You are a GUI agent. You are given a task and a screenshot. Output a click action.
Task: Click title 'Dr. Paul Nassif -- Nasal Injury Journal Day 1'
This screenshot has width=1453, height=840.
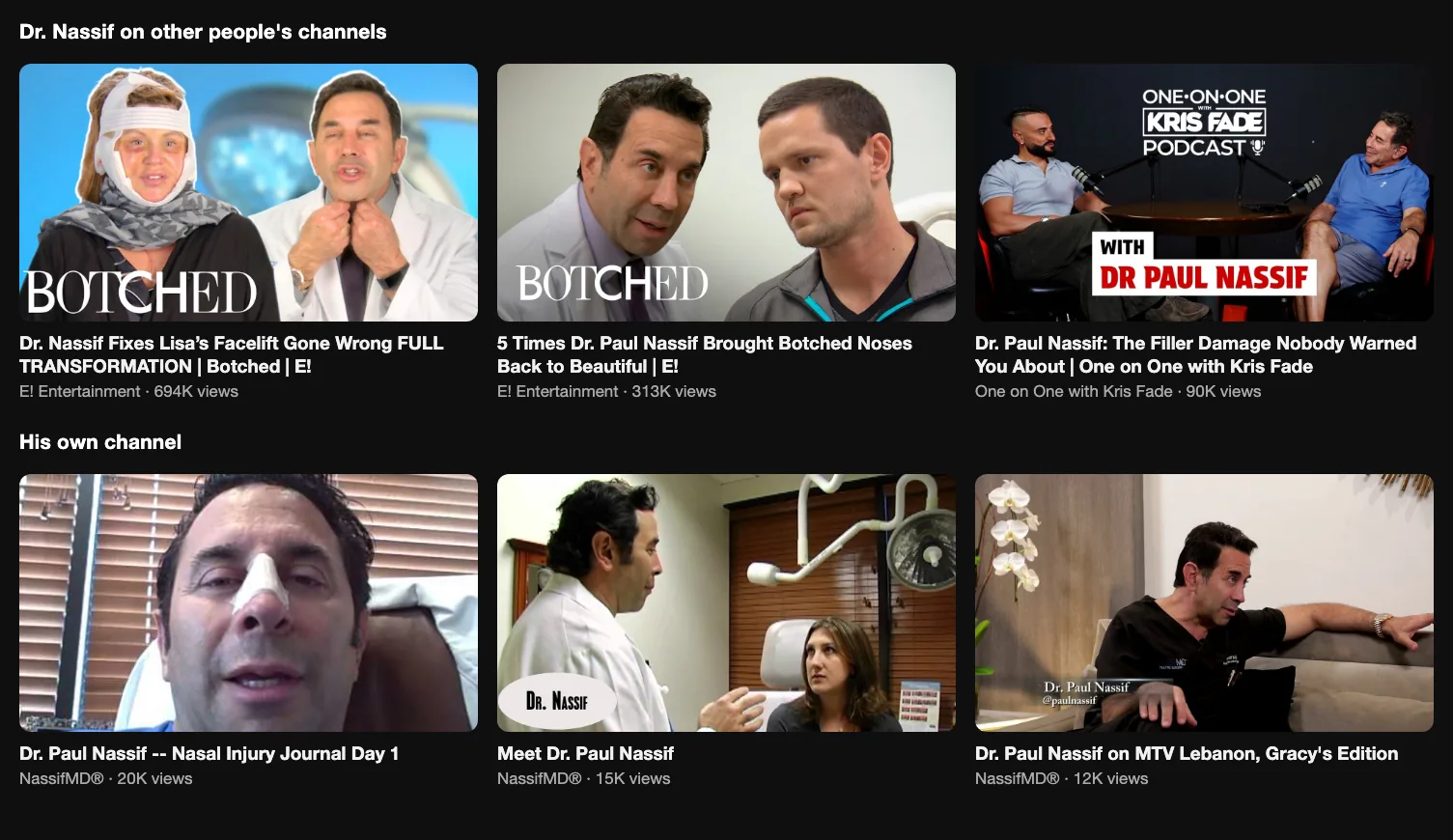(x=209, y=753)
